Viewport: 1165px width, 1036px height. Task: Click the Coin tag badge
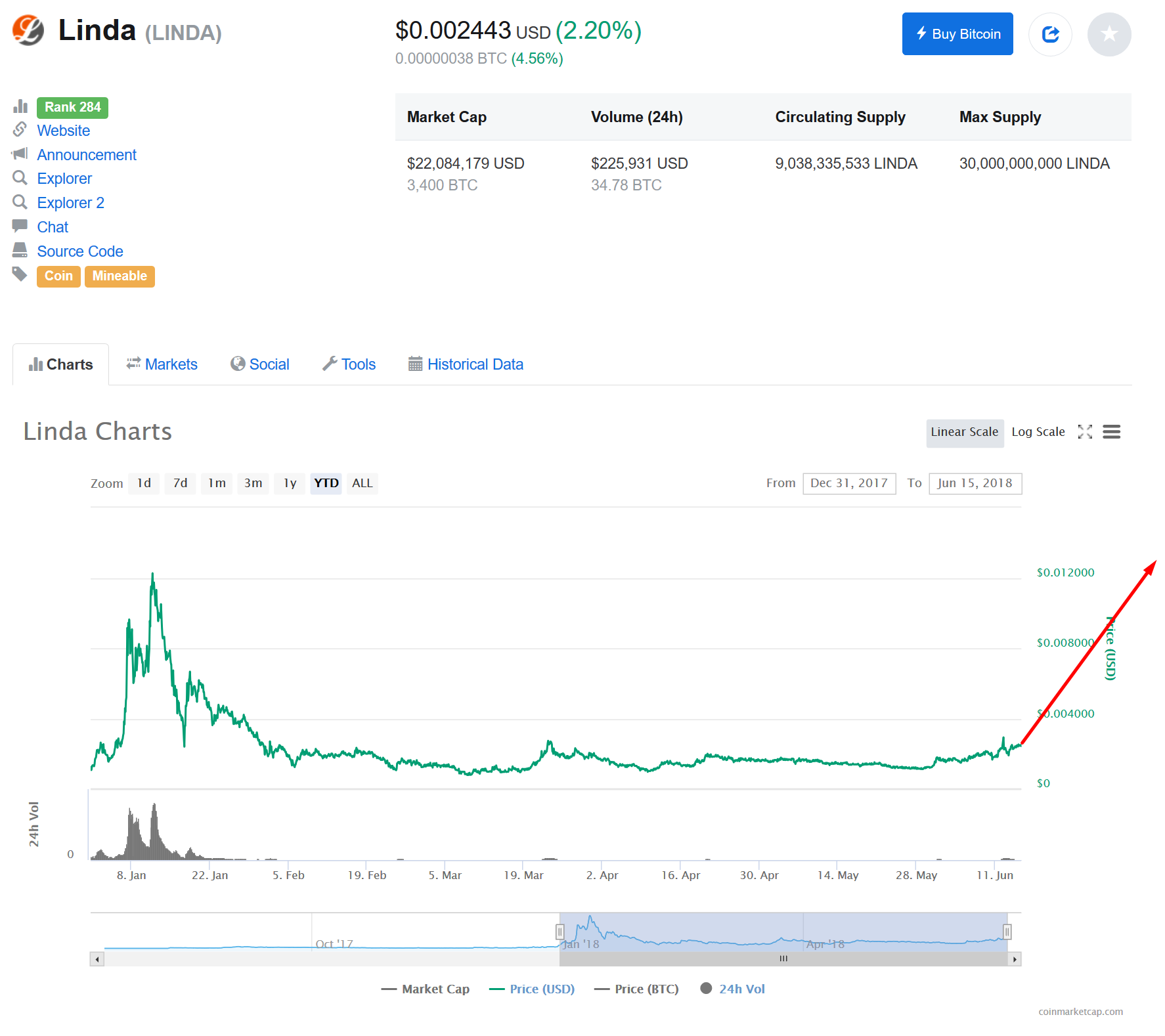tap(58, 276)
